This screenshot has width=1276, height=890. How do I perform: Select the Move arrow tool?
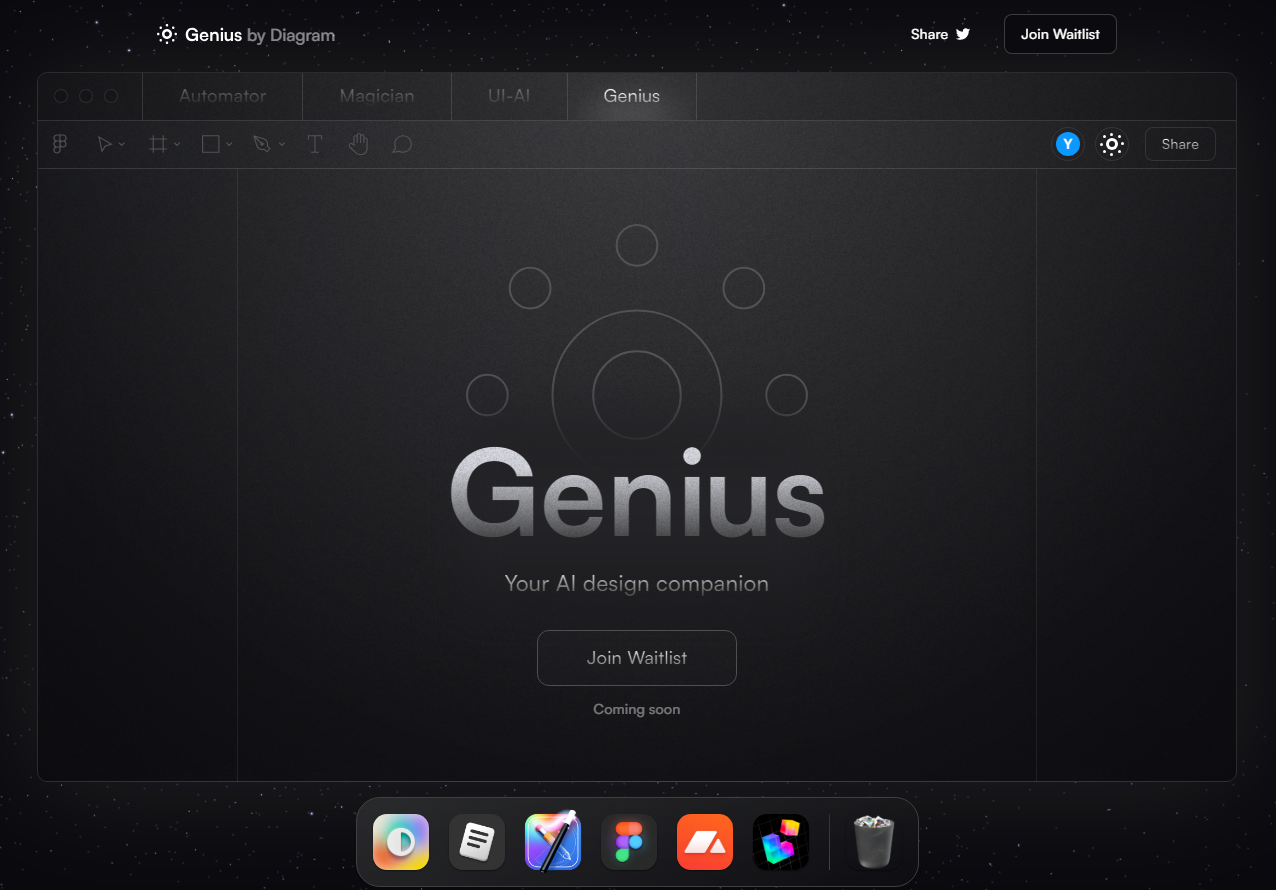coord(104,144)
